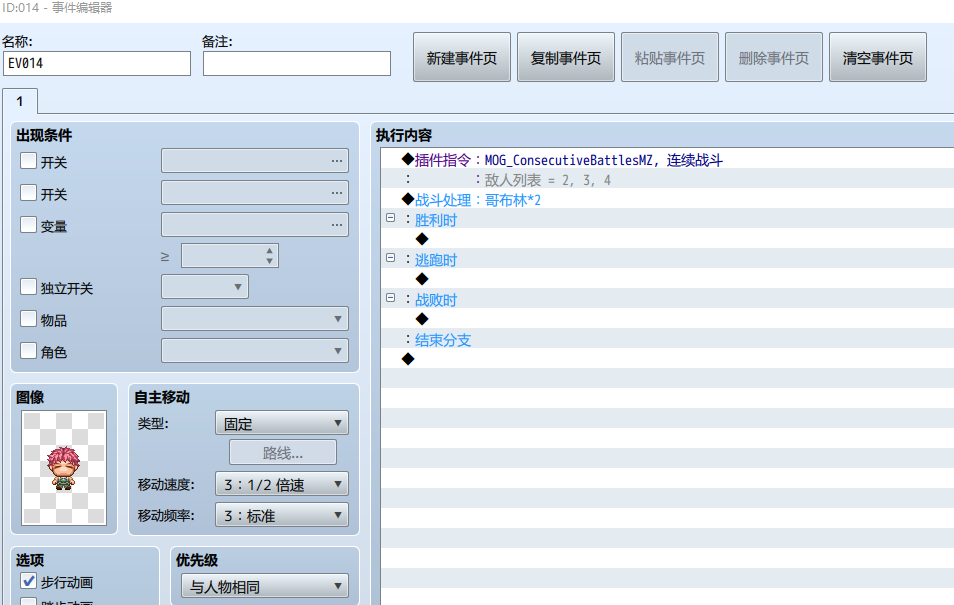Select the 逃跑时 command text
This screenshot has height=605, width=954.
tap(436, 261)
